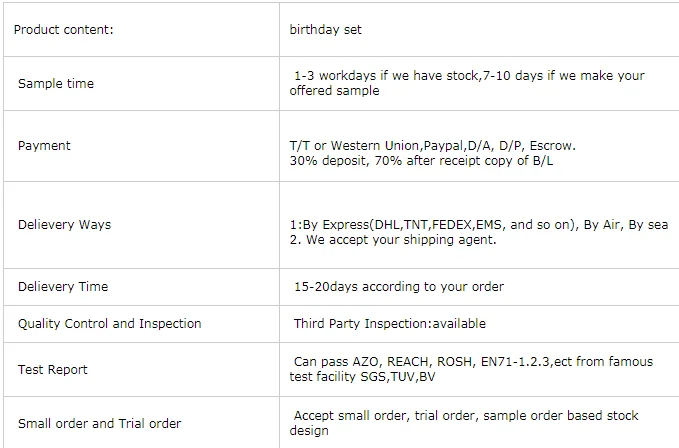Image resolution: width=679 pixels, height=448 pixels.
Task: Select the "Delievery Time" label
Action: (63, 287)
